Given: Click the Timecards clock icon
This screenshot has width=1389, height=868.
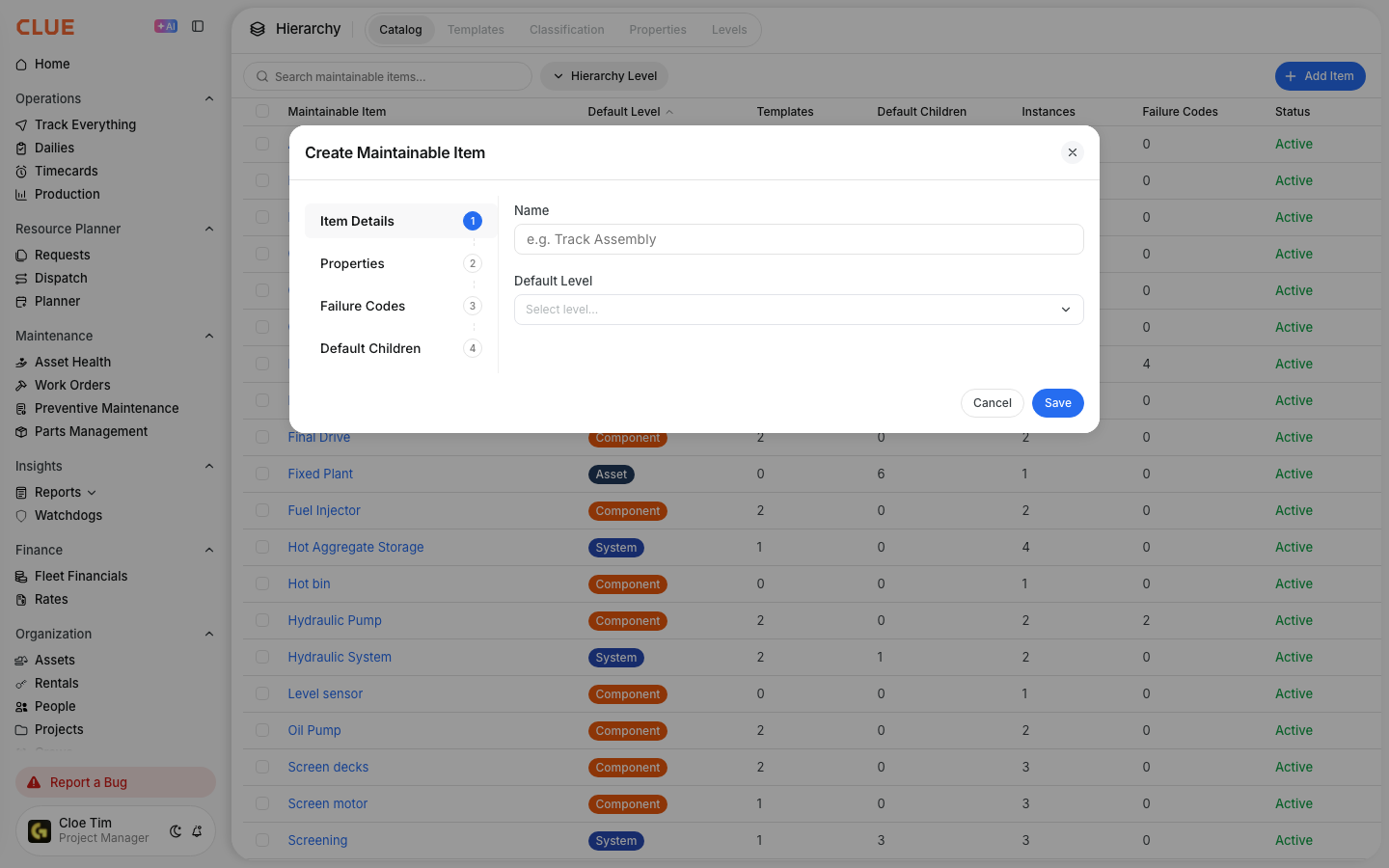Looking at the screenshot, I should pos(21,172).
